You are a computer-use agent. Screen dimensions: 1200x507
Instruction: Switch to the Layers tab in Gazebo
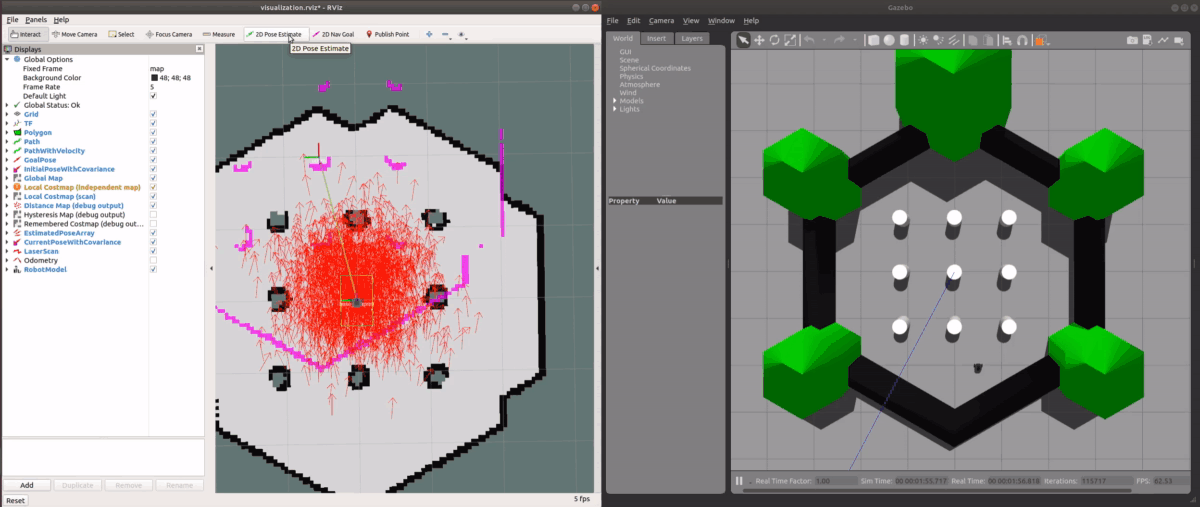(690, 38)
